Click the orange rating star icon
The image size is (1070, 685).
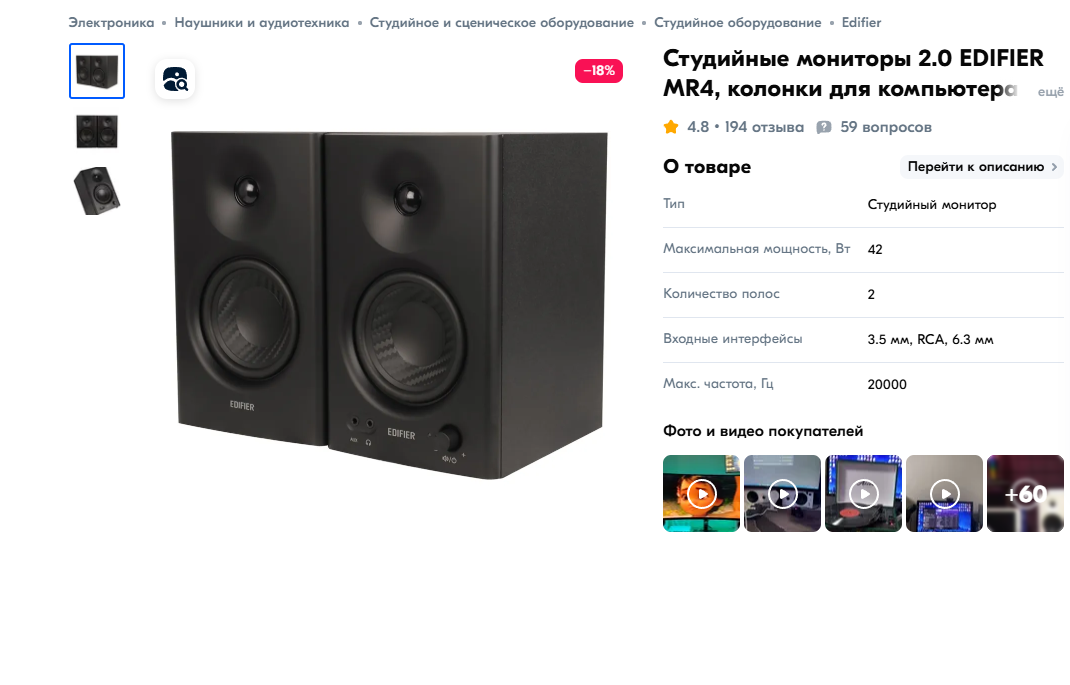pyautogui.click(x=671, y=127)
